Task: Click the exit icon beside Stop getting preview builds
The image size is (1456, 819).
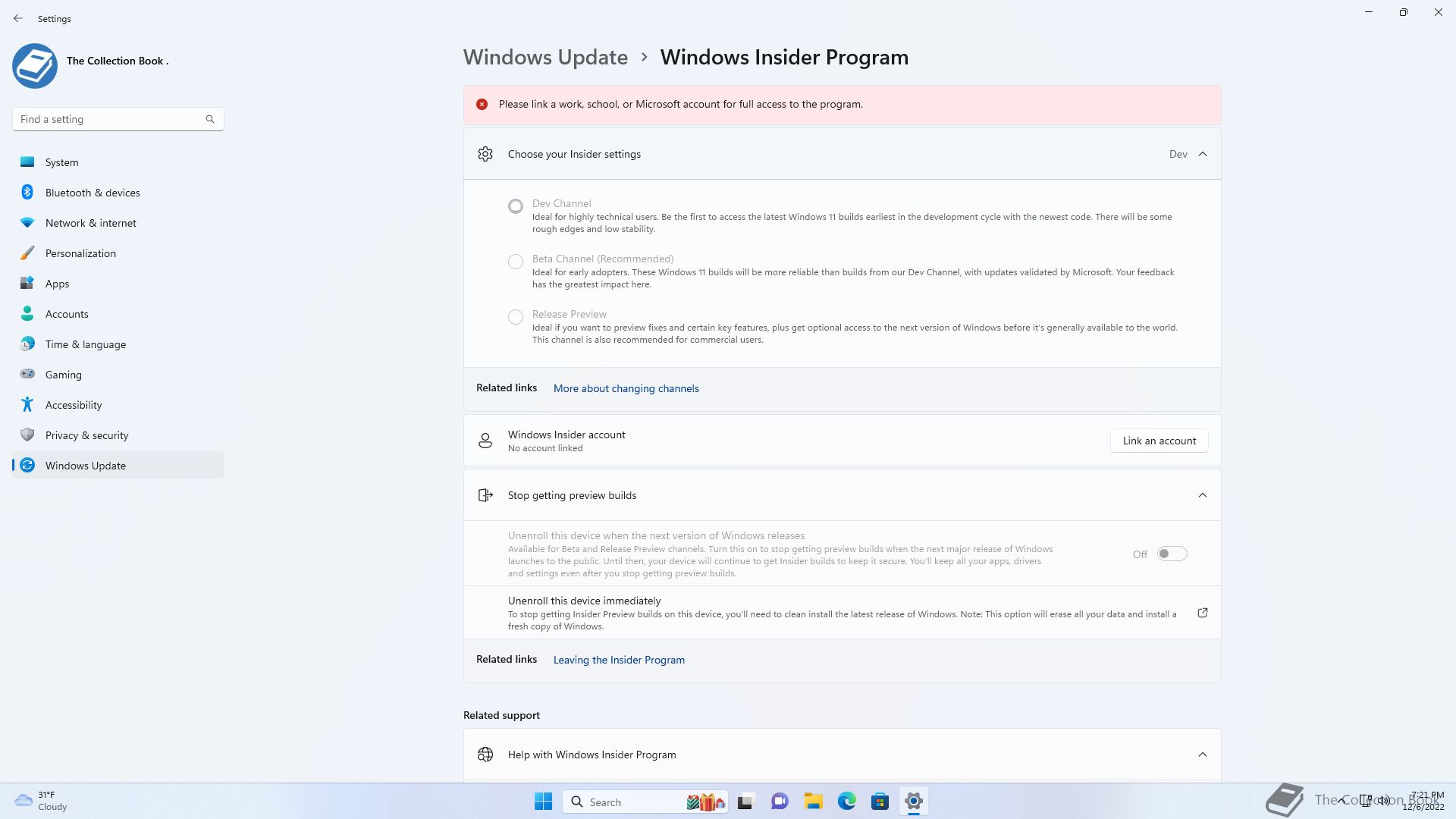Action: 485,495
